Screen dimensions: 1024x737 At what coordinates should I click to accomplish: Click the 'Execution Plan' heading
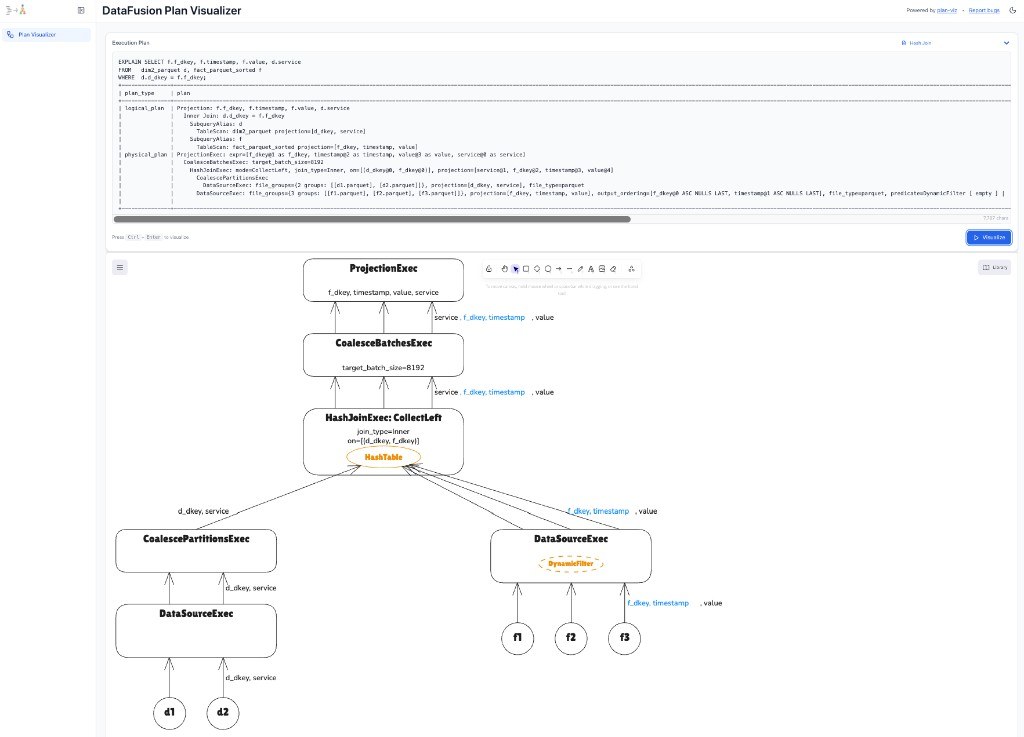[x=131, y=43]
